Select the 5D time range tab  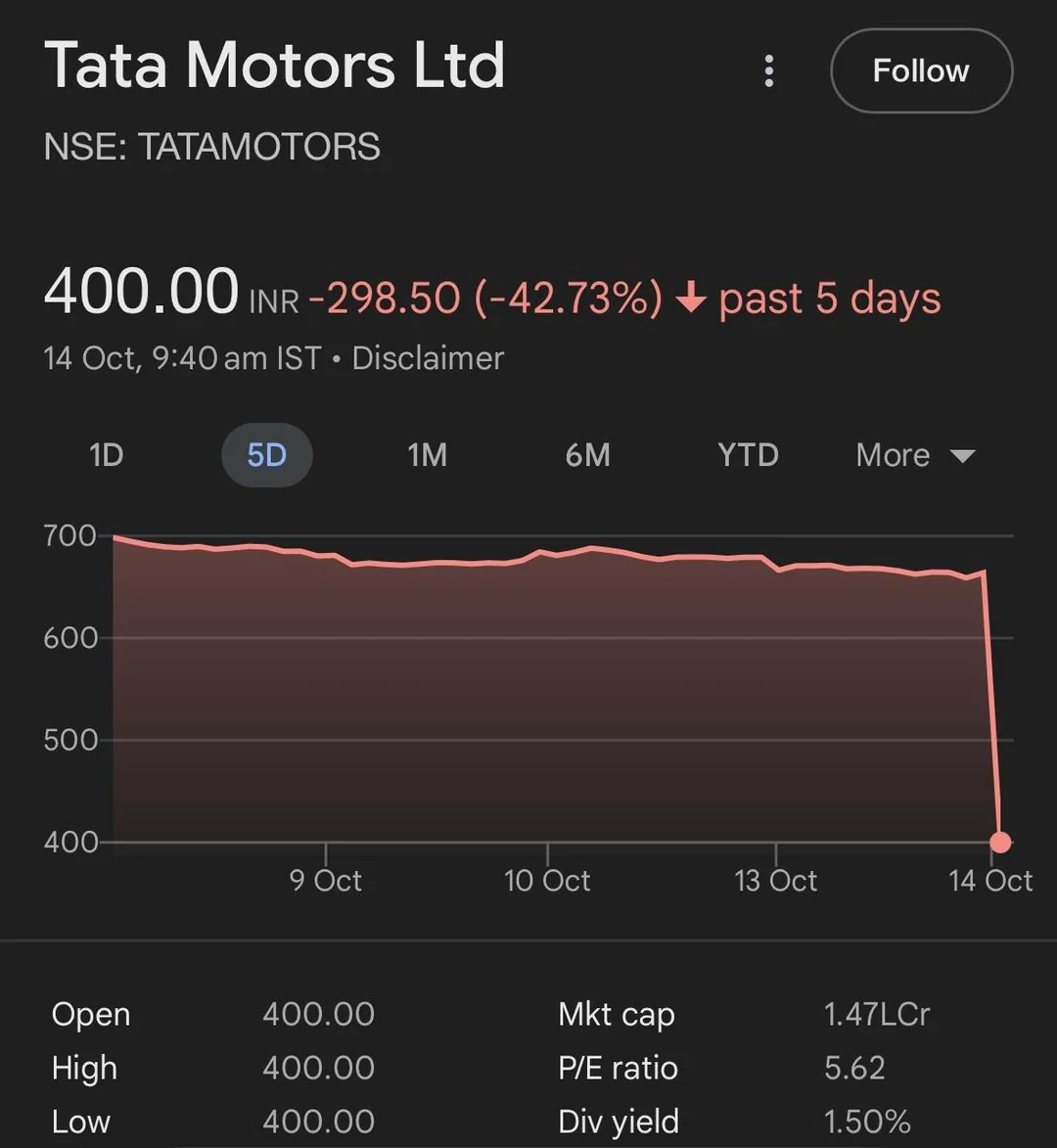click(266, 455)
